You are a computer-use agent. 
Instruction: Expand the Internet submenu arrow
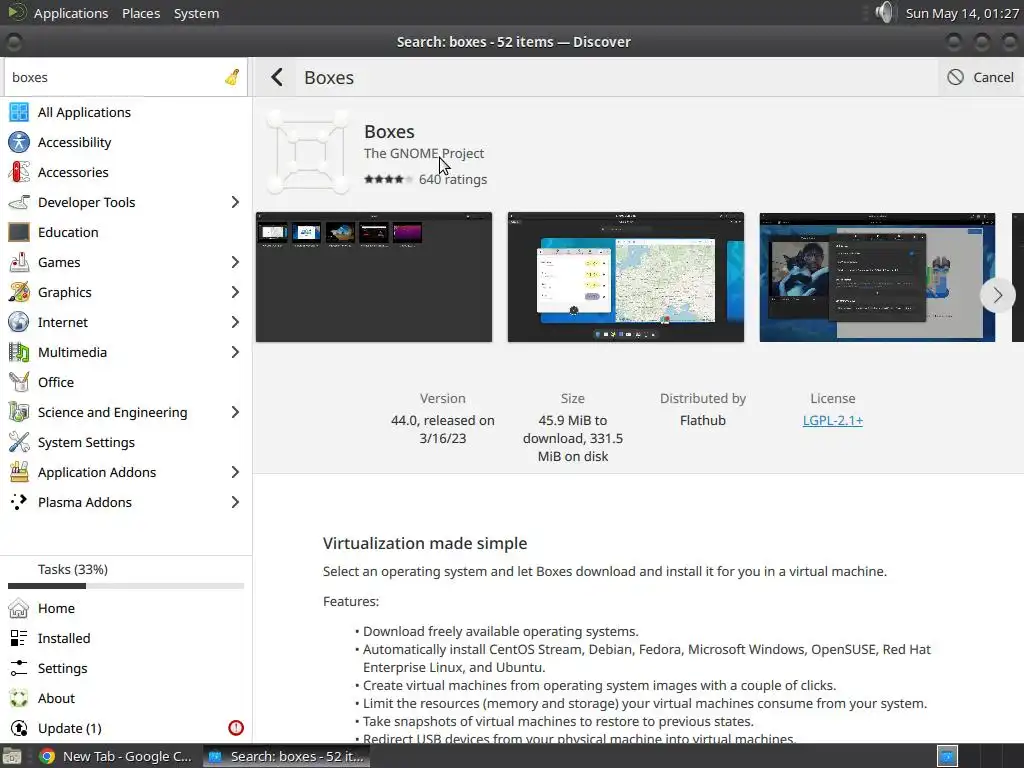click(x=235, y=323)
